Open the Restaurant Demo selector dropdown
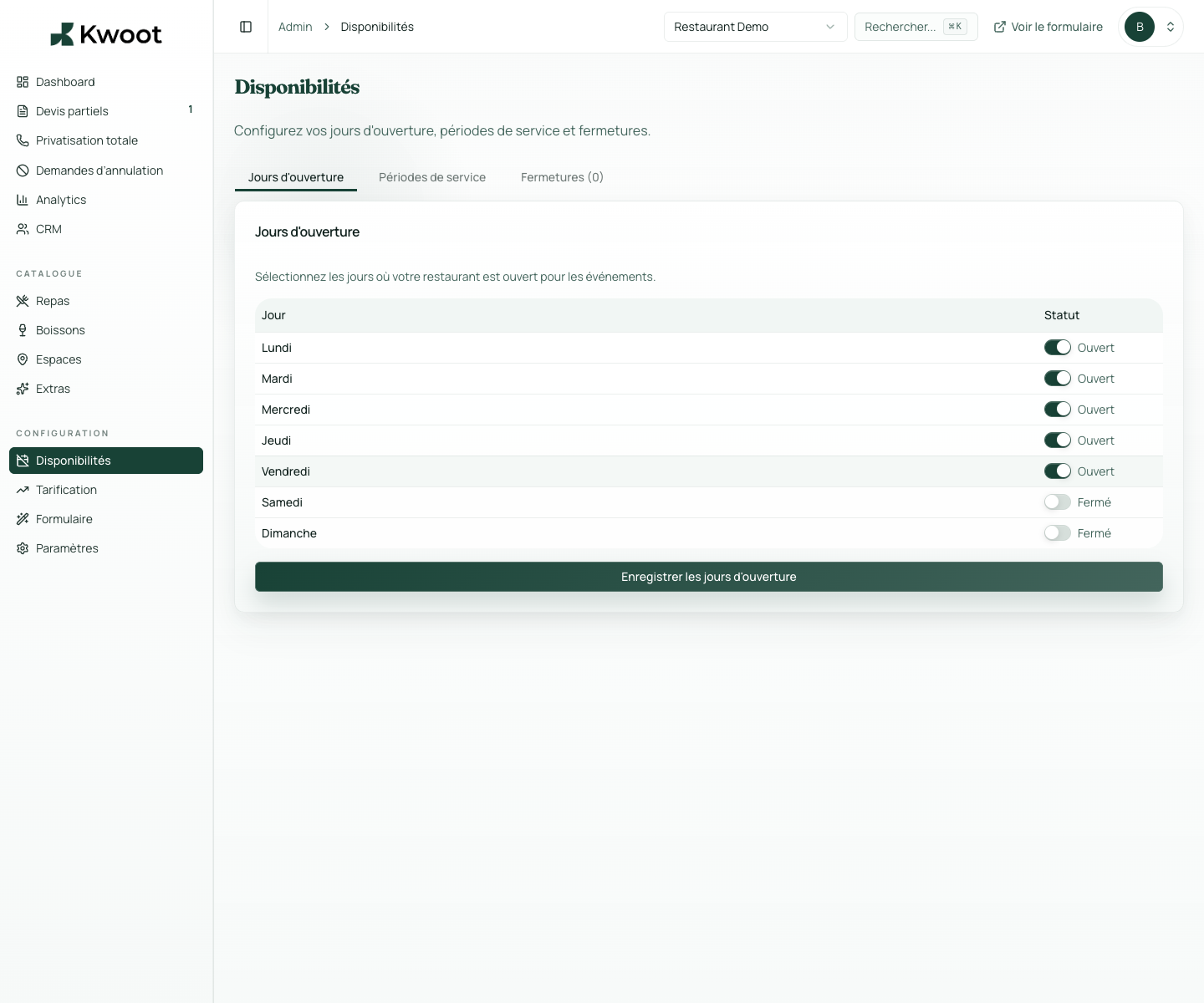The height and width of the screenshot is (1003, 1204). point(756,27)
